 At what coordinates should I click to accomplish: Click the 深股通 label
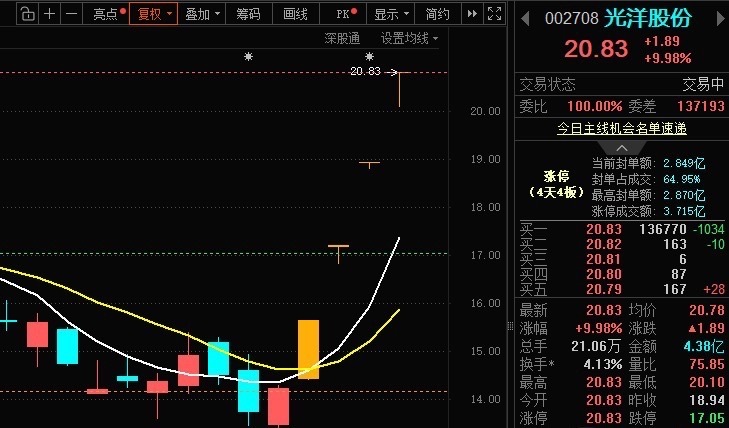(342, 38)
